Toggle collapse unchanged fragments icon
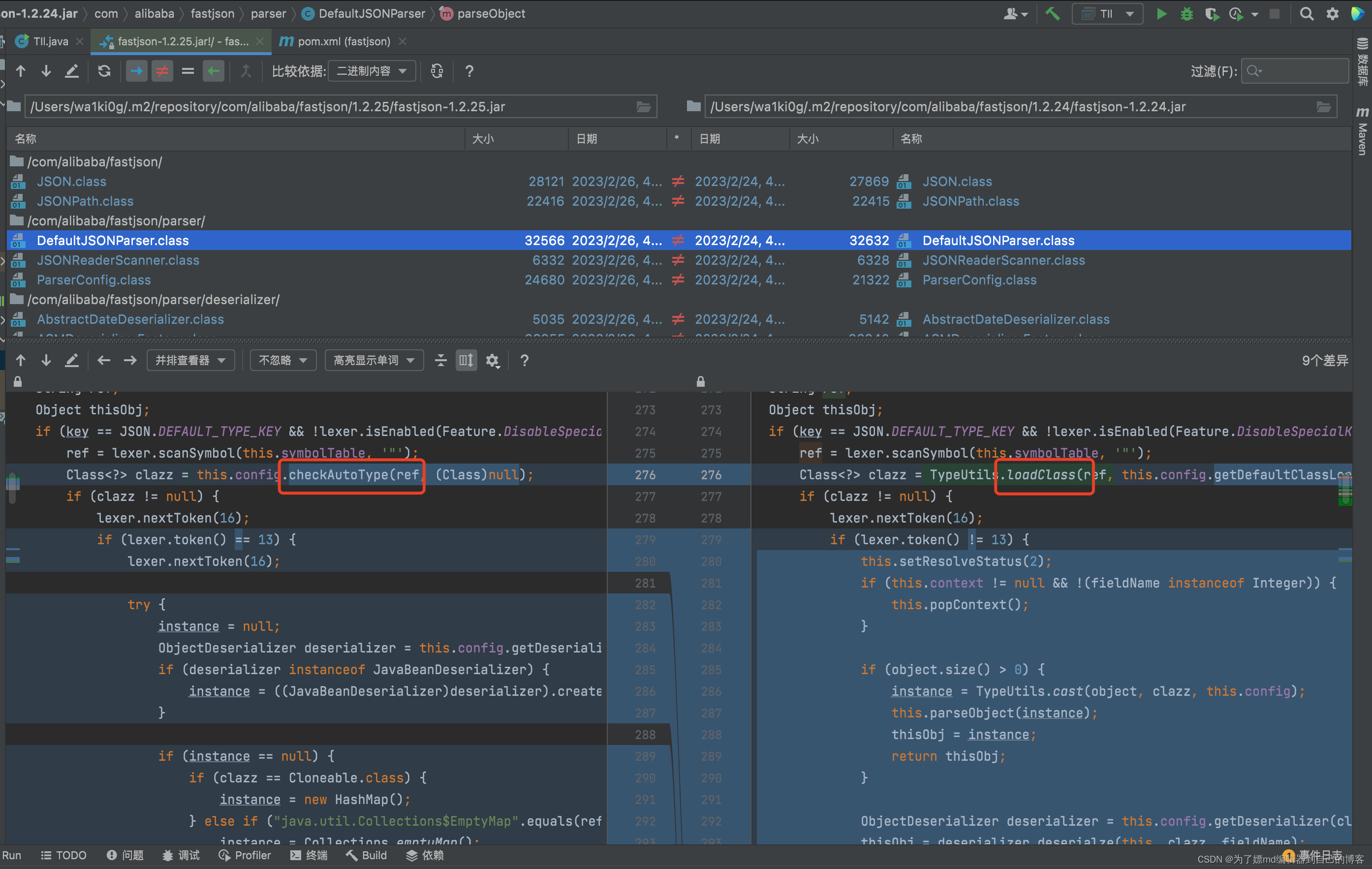Screen dimensions: 1372x869 (440, 360)
